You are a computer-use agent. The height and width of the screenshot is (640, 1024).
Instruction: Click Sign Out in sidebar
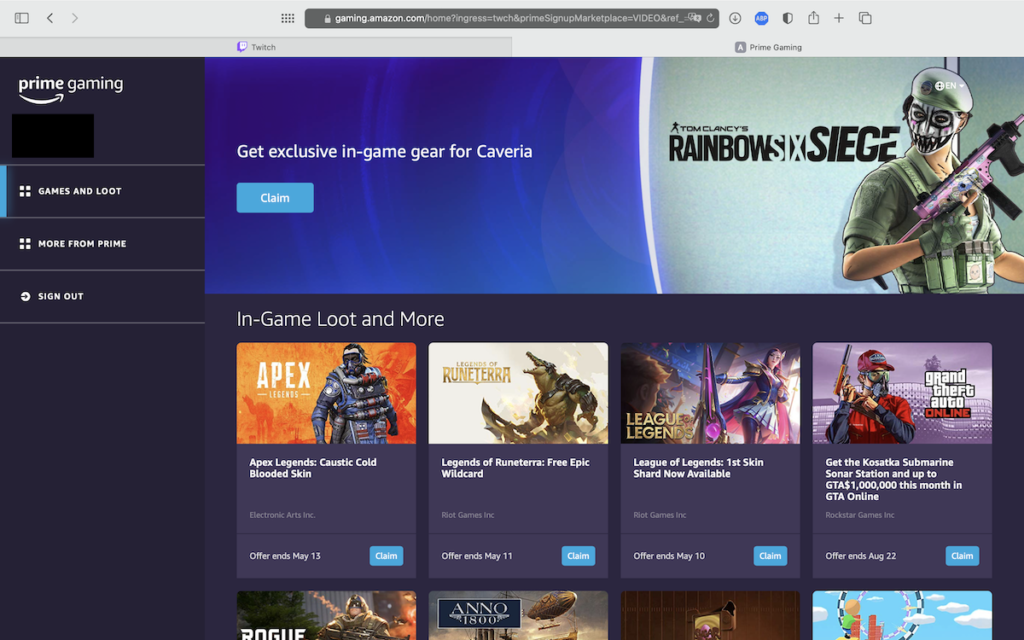pos(60,297)
